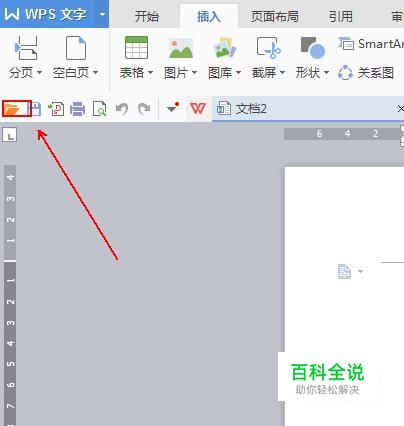Screen dimensions: 404x426
Task: Open quick access toolbar customize dropdown
Action: coord(173,108)
